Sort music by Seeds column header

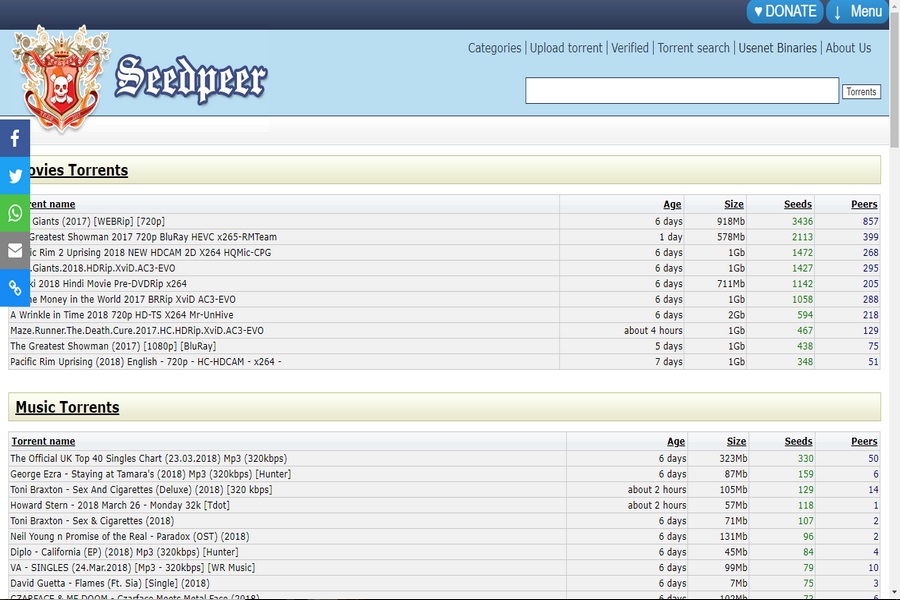(x=798, y=442)
